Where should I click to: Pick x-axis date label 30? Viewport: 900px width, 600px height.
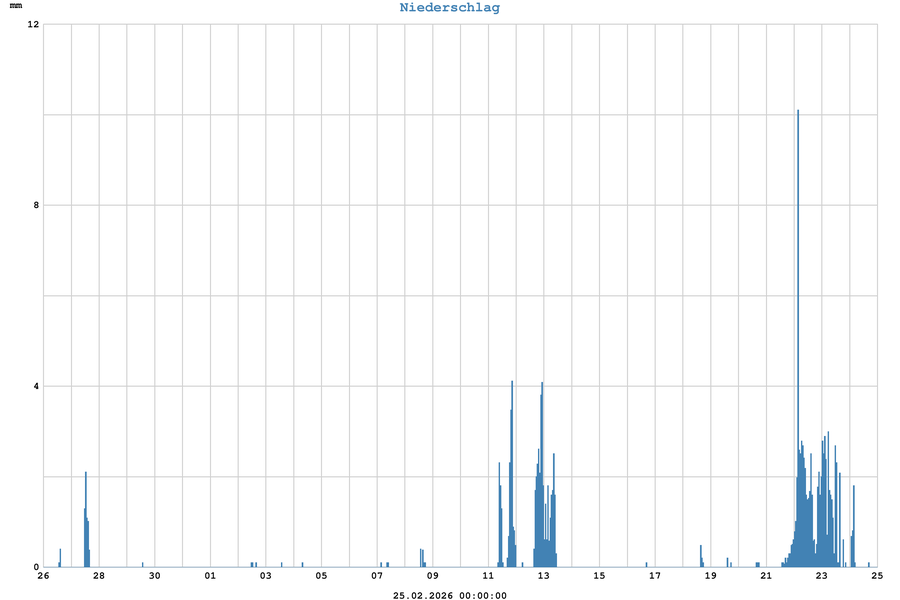[x=154, y=576]
